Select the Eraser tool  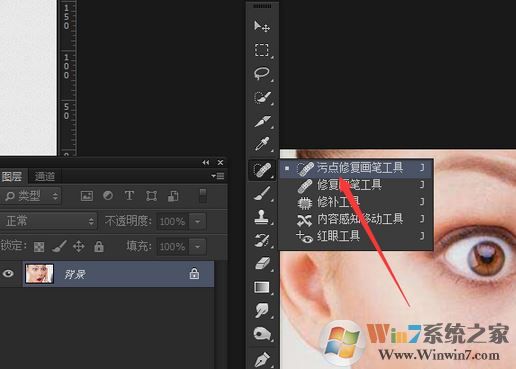click(262, 263)
